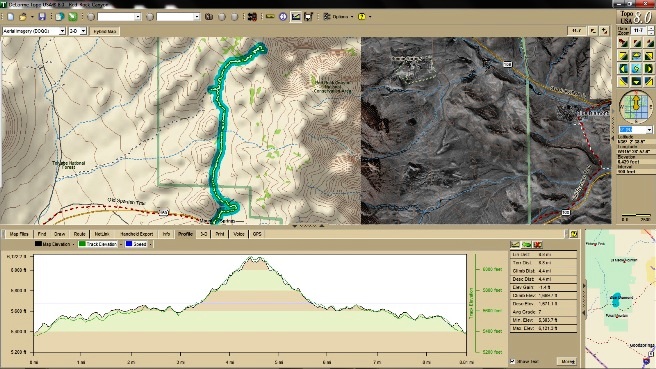This screenshot has height=369, width=656.
Task: Click the Save file icon in toolbar
Action: 42,17
